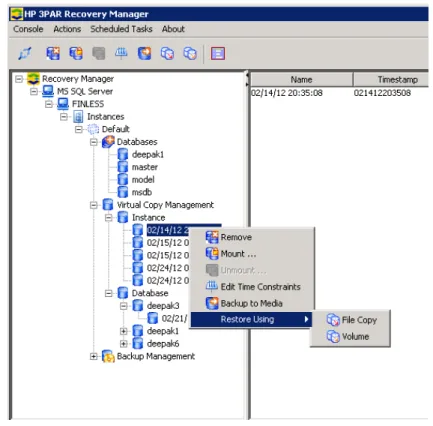Select deepak1 under Databases

tap(148, 154)
